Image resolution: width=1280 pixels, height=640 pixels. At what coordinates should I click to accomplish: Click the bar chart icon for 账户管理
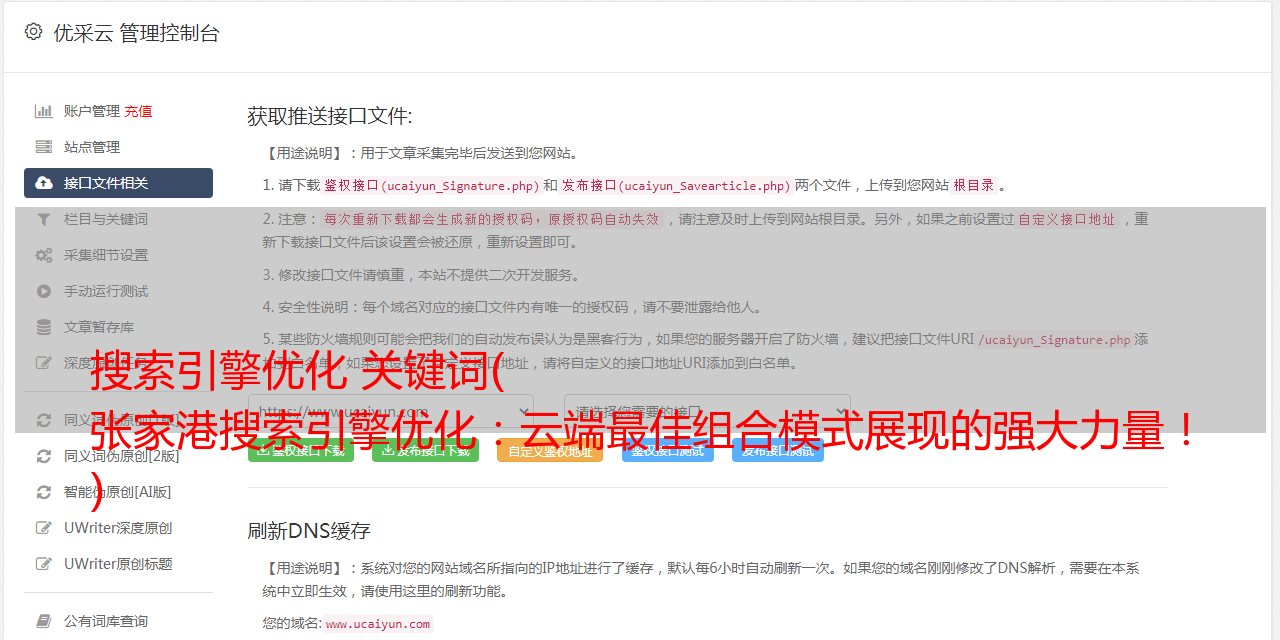[x=44, y=111]
